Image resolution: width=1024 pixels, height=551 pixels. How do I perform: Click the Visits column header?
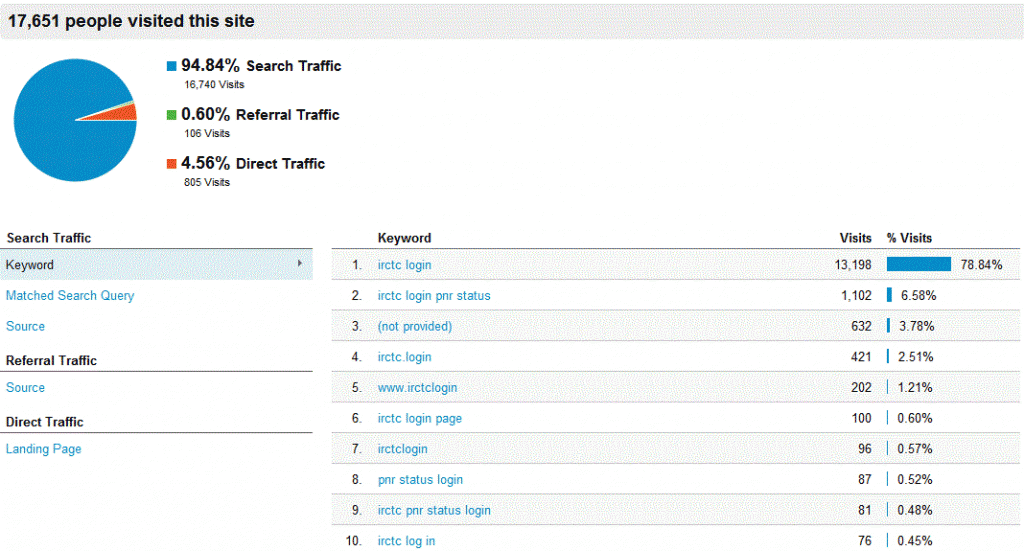[856, 238]
